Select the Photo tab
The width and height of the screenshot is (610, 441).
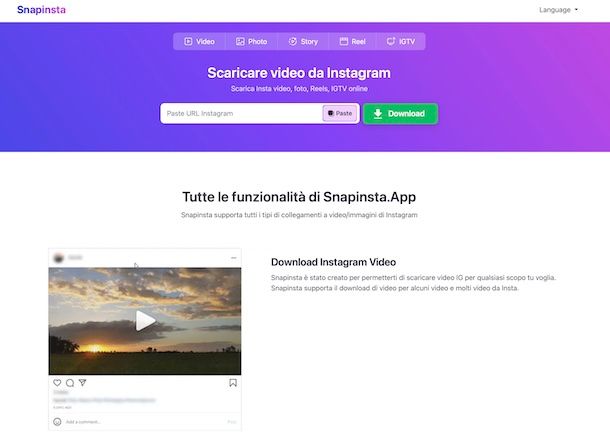252,42
